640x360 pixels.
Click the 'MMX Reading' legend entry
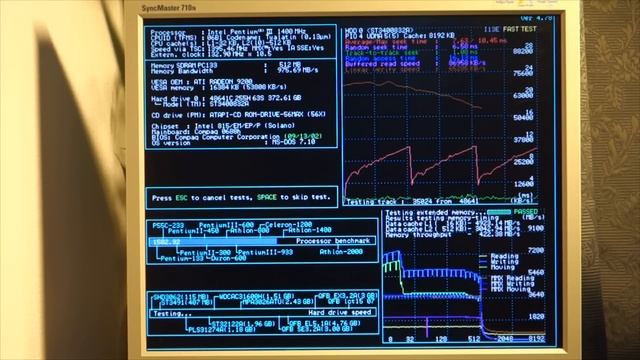pos(512,278)
